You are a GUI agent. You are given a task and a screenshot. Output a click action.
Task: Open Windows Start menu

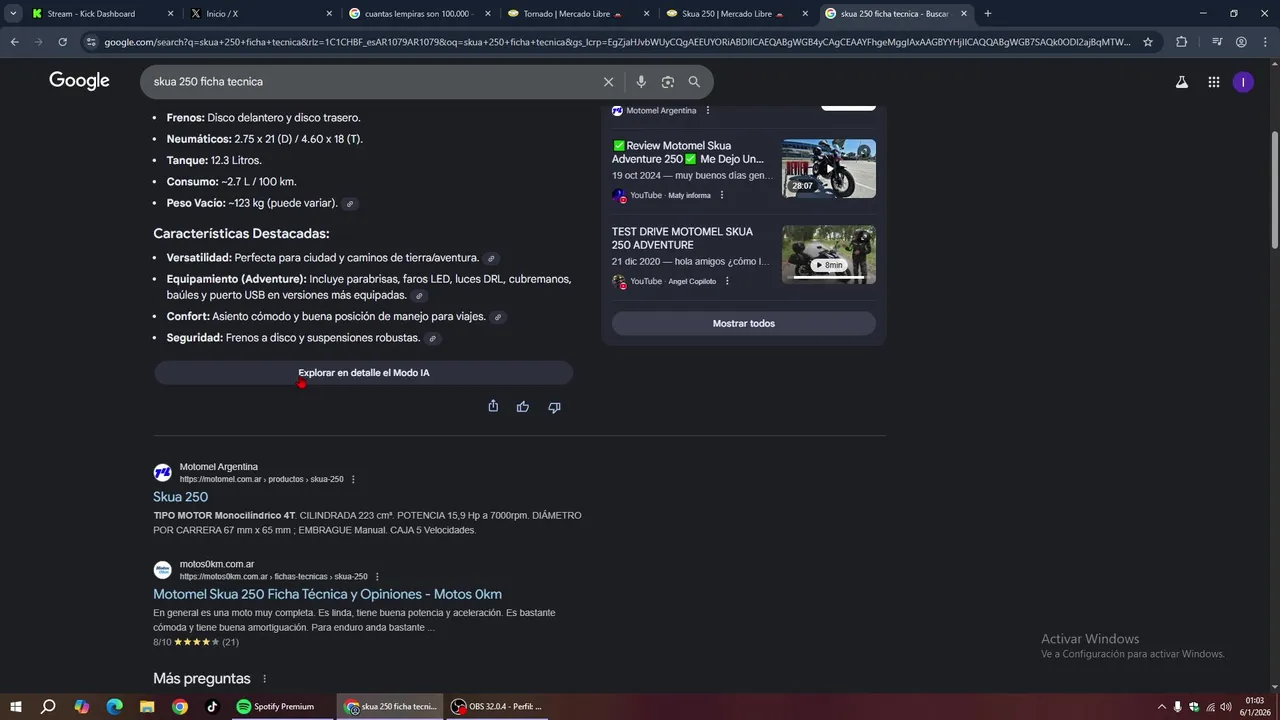tap(15, 707)
